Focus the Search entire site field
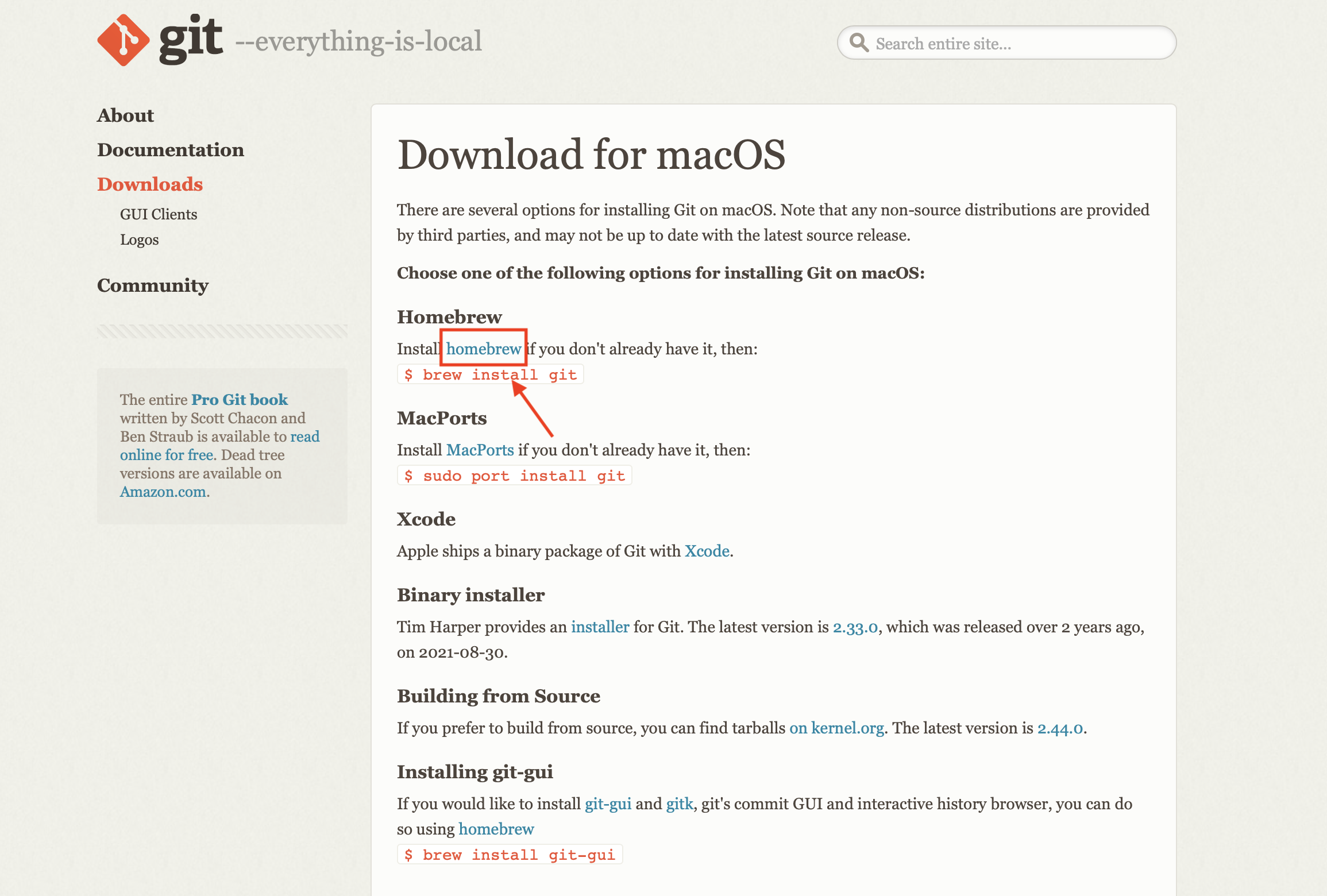This screenshot has width=1327, height=896. tap(1017, 44)
